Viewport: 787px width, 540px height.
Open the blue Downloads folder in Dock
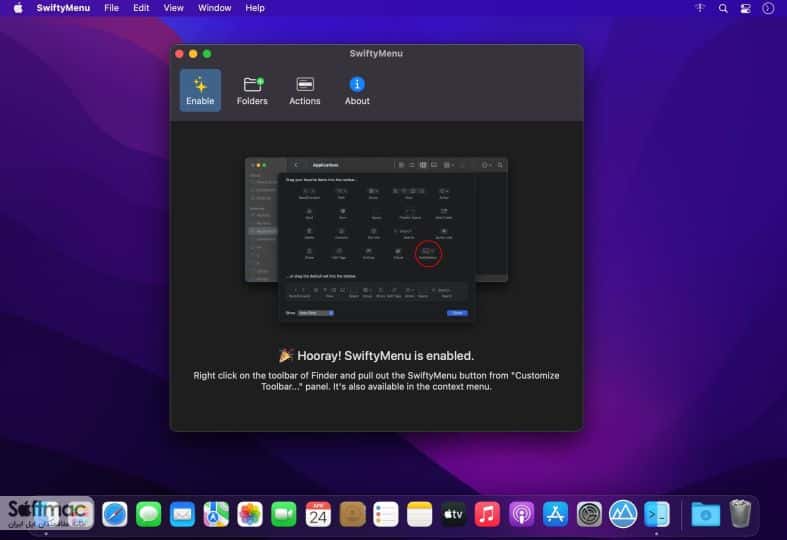coord(705,514)
